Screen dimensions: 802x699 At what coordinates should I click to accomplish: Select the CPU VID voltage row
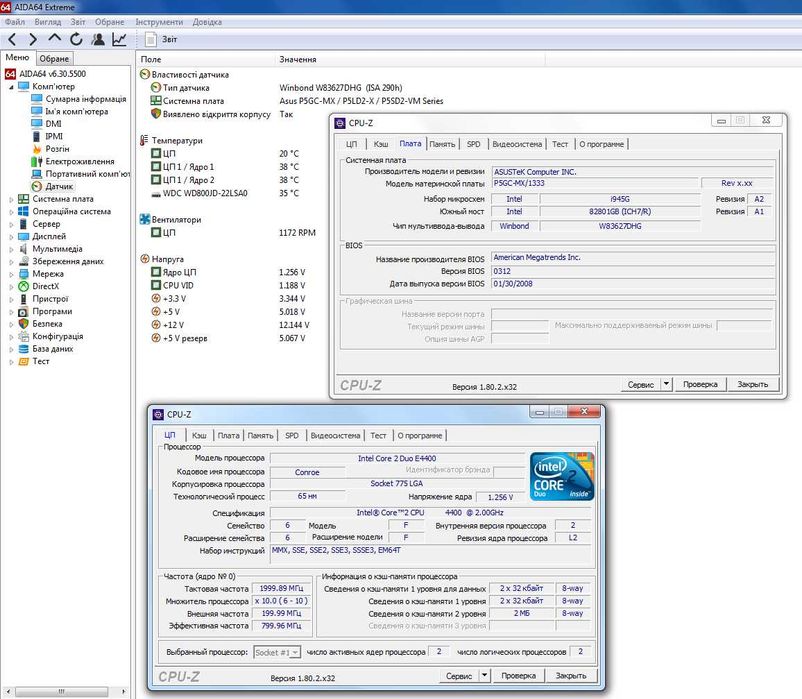click(228, 285)
